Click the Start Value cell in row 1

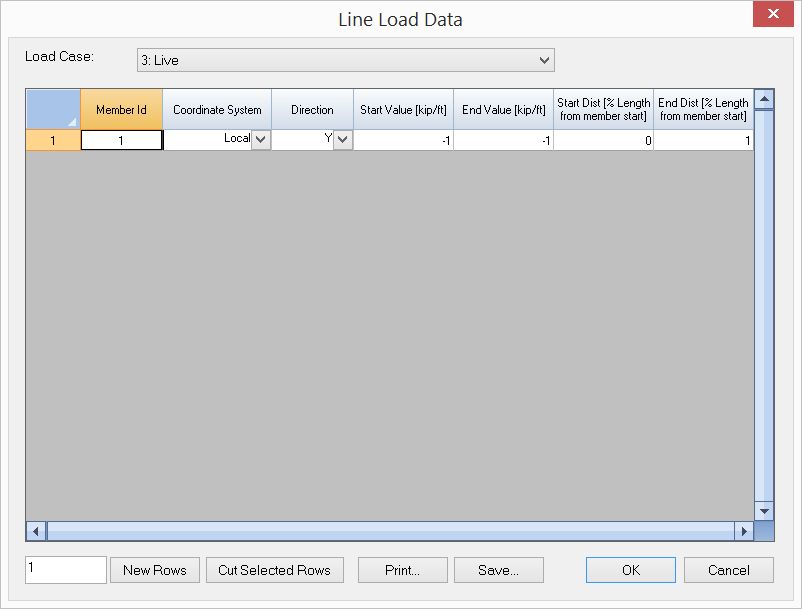tap(403, 141)
